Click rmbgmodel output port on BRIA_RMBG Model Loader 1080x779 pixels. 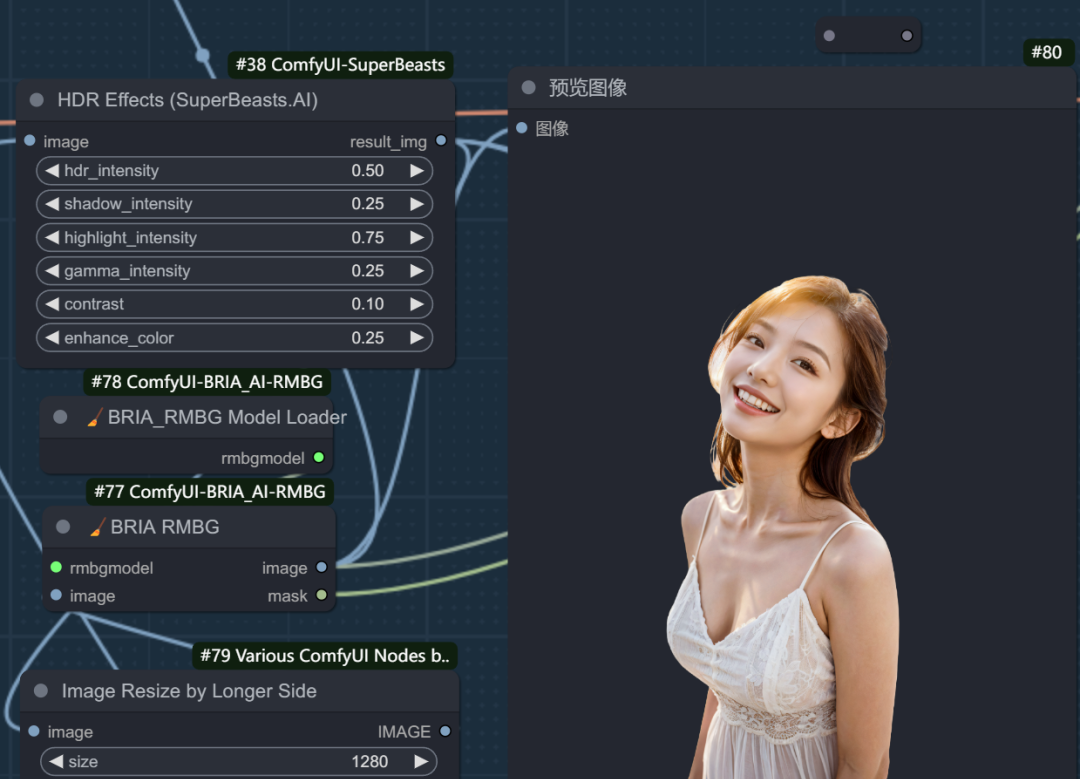pyautogui.click(x=319, y=457)
